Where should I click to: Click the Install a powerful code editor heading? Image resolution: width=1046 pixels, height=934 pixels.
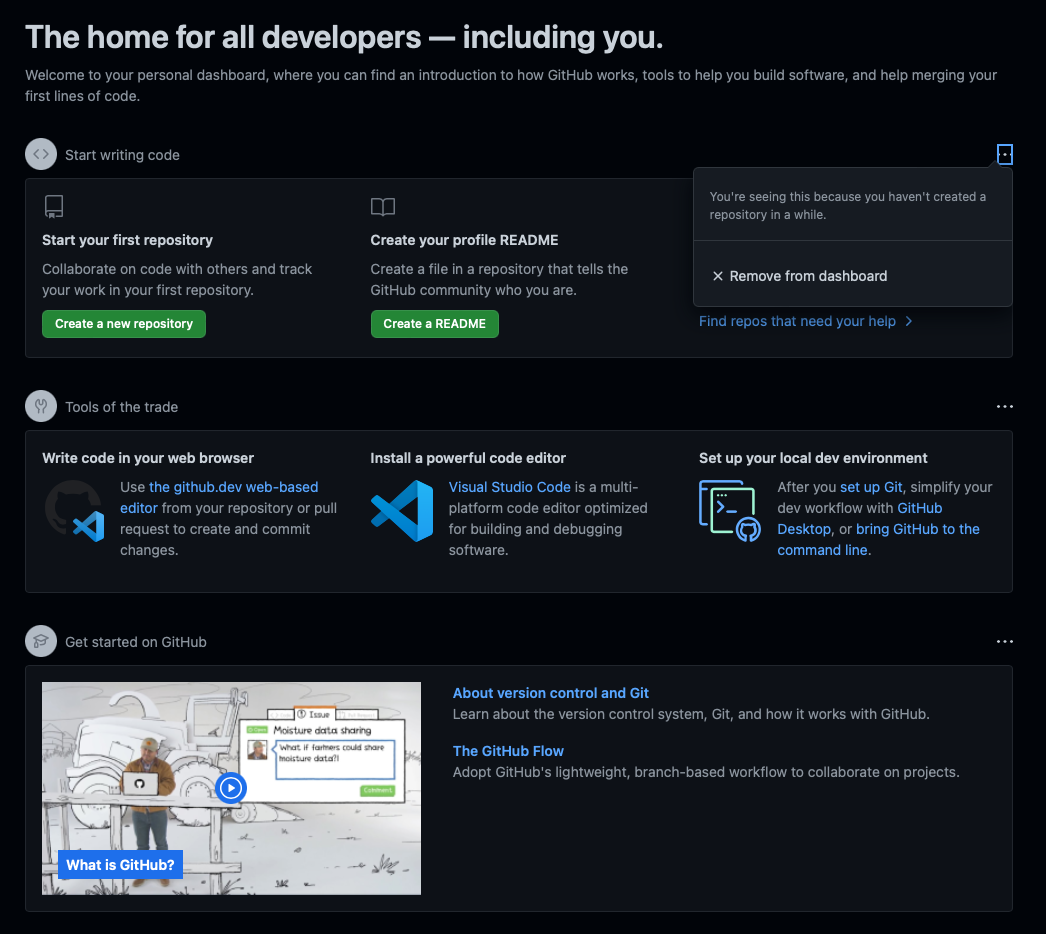tap(468, 458)
